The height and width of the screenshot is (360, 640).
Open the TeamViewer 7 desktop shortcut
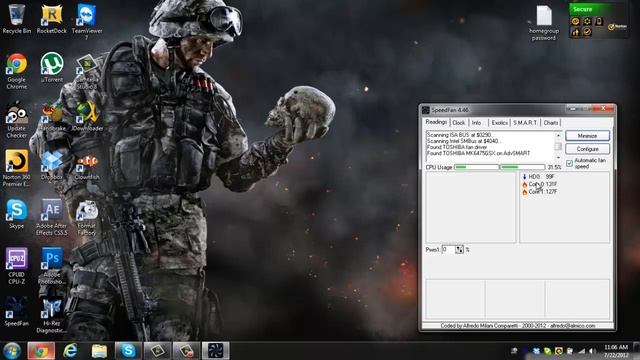[x=87, y=22]
